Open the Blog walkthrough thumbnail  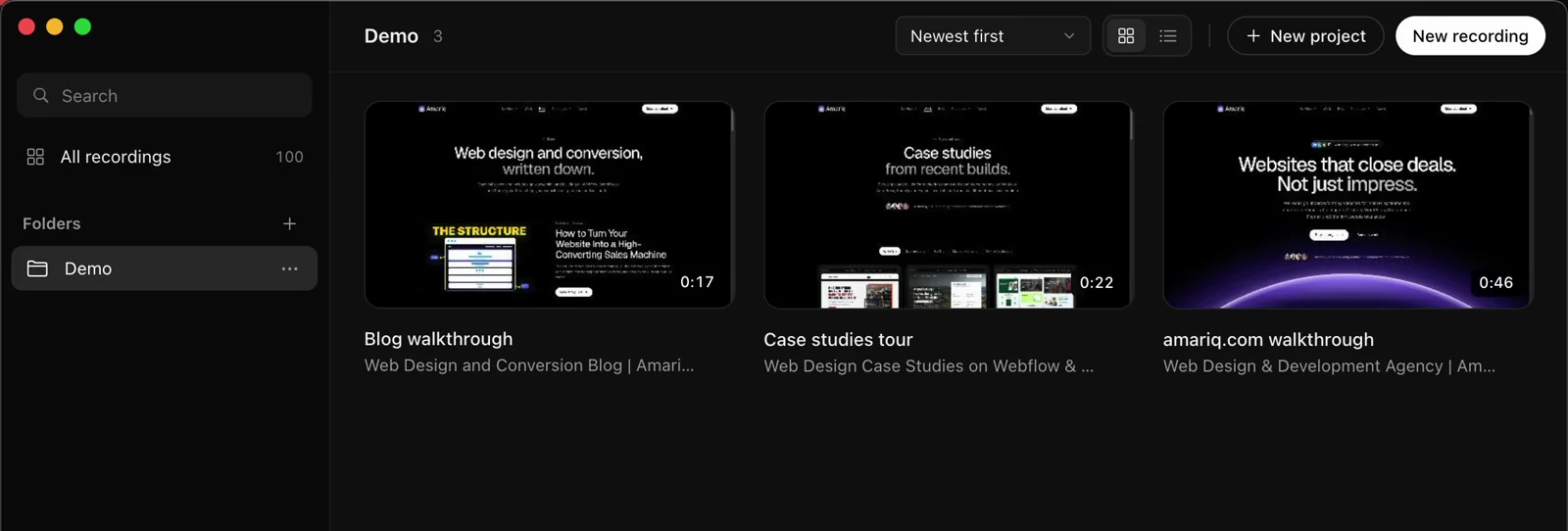click(x=549, y=205)
